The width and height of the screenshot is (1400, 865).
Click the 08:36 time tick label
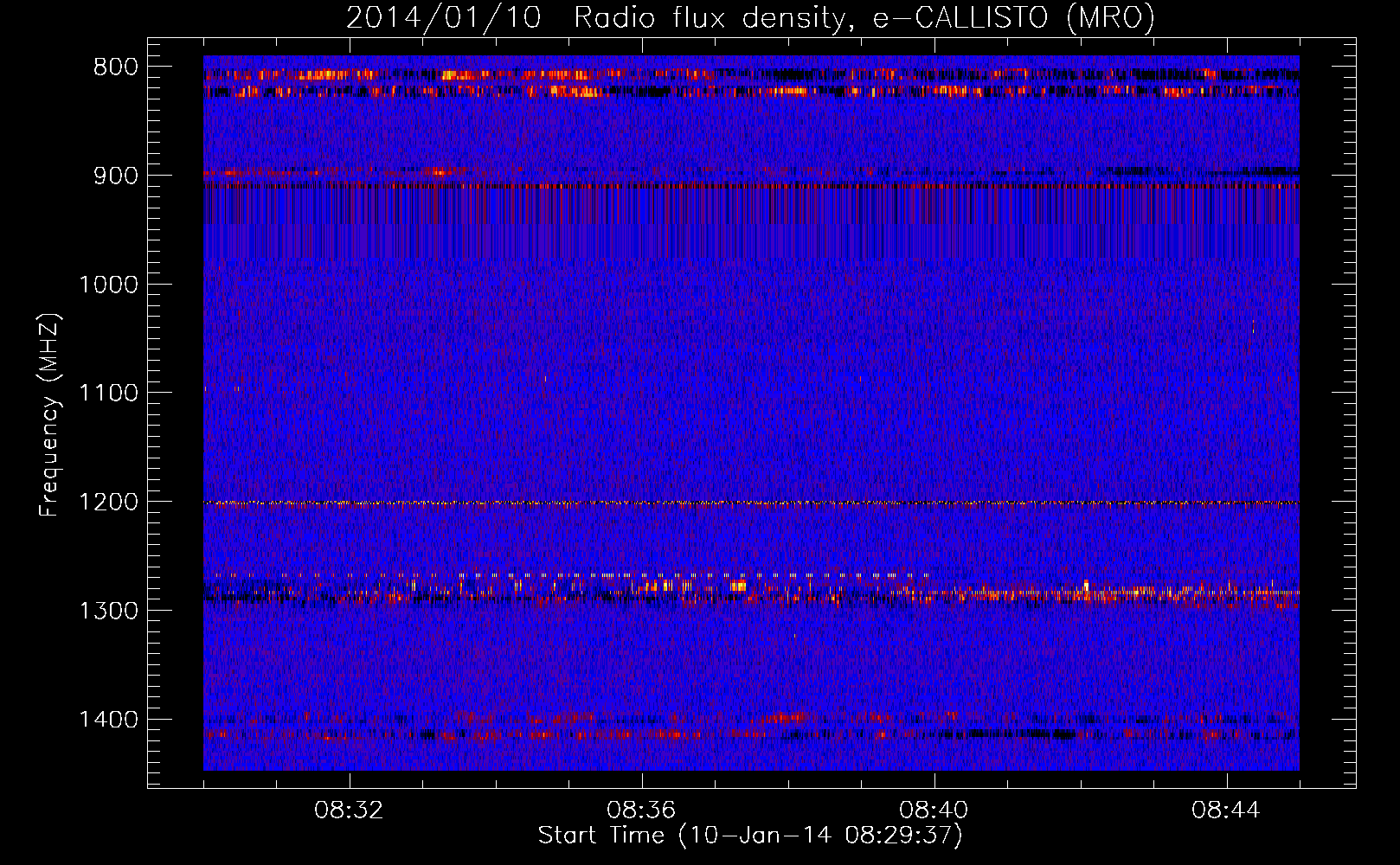(x=641, y=811)
